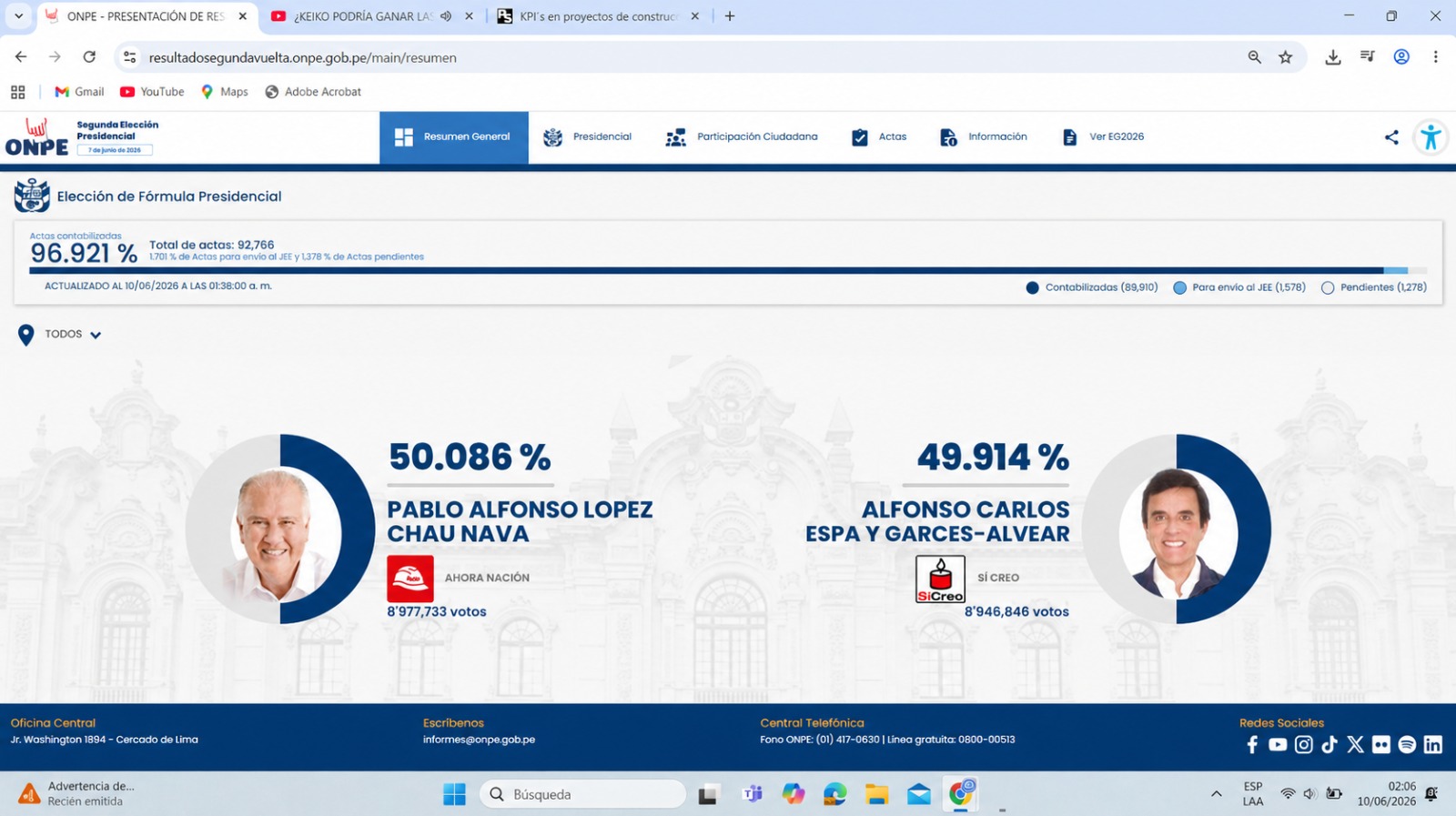This screenshot has width=1456, height=816.
Task: Open Participación Ciudadana section
Action: tap(742, 137)
